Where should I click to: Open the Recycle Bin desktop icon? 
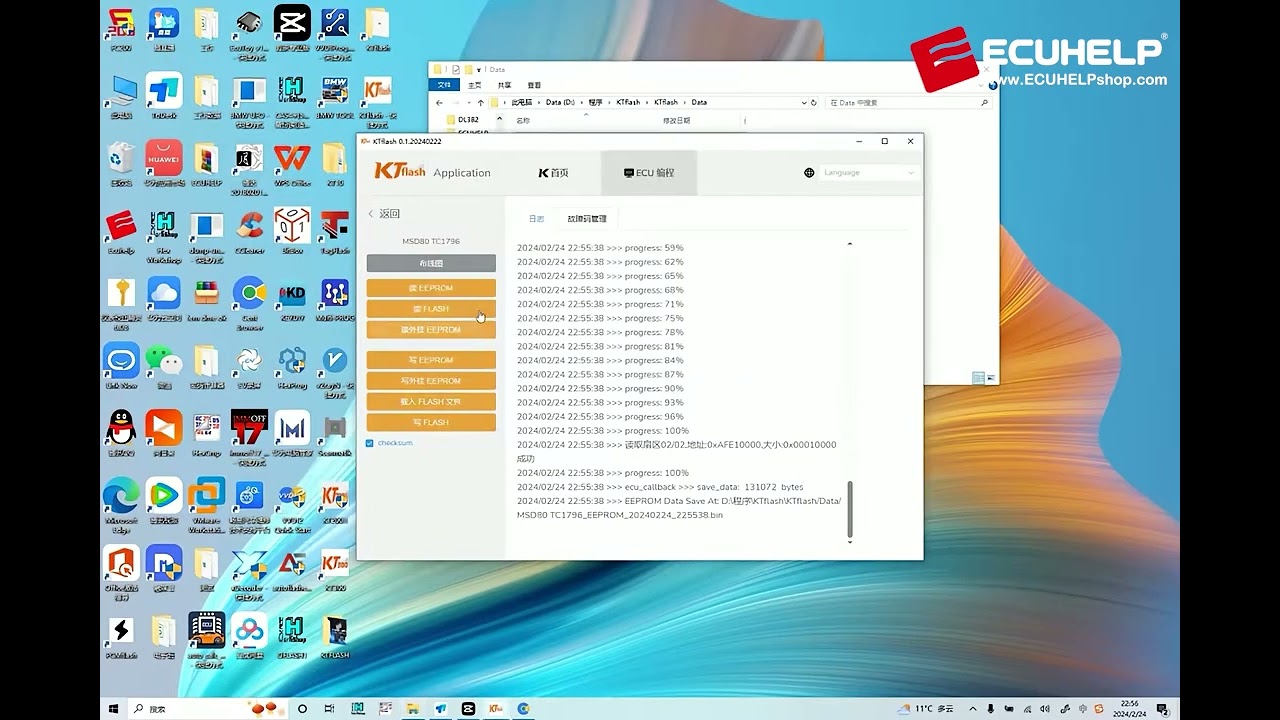coord(121,164)
